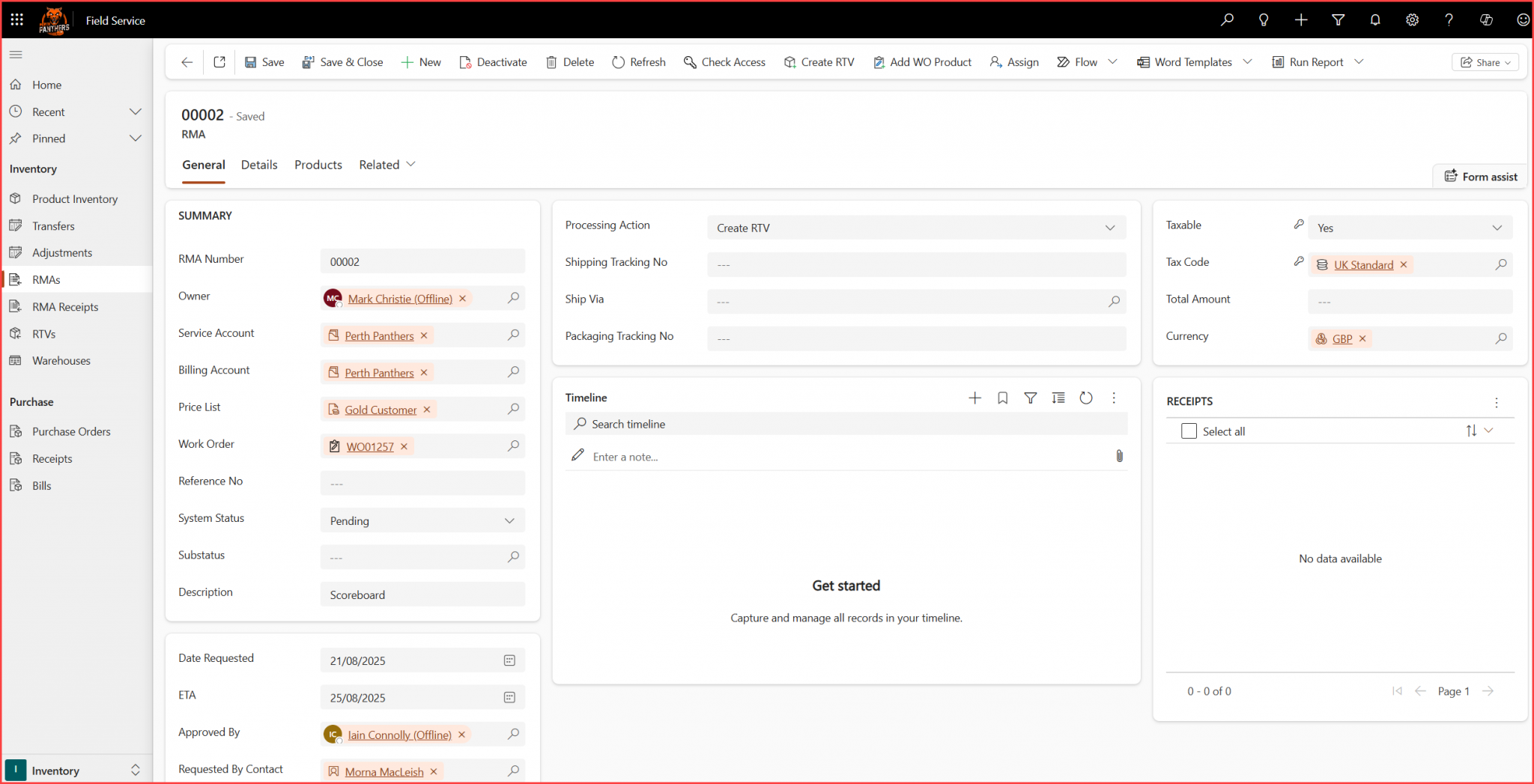Image resolution: width=1534 pixels, height=784 pixels.
Task: Click the Timeline add record plus icon
Action: click(x=974, y=398)
